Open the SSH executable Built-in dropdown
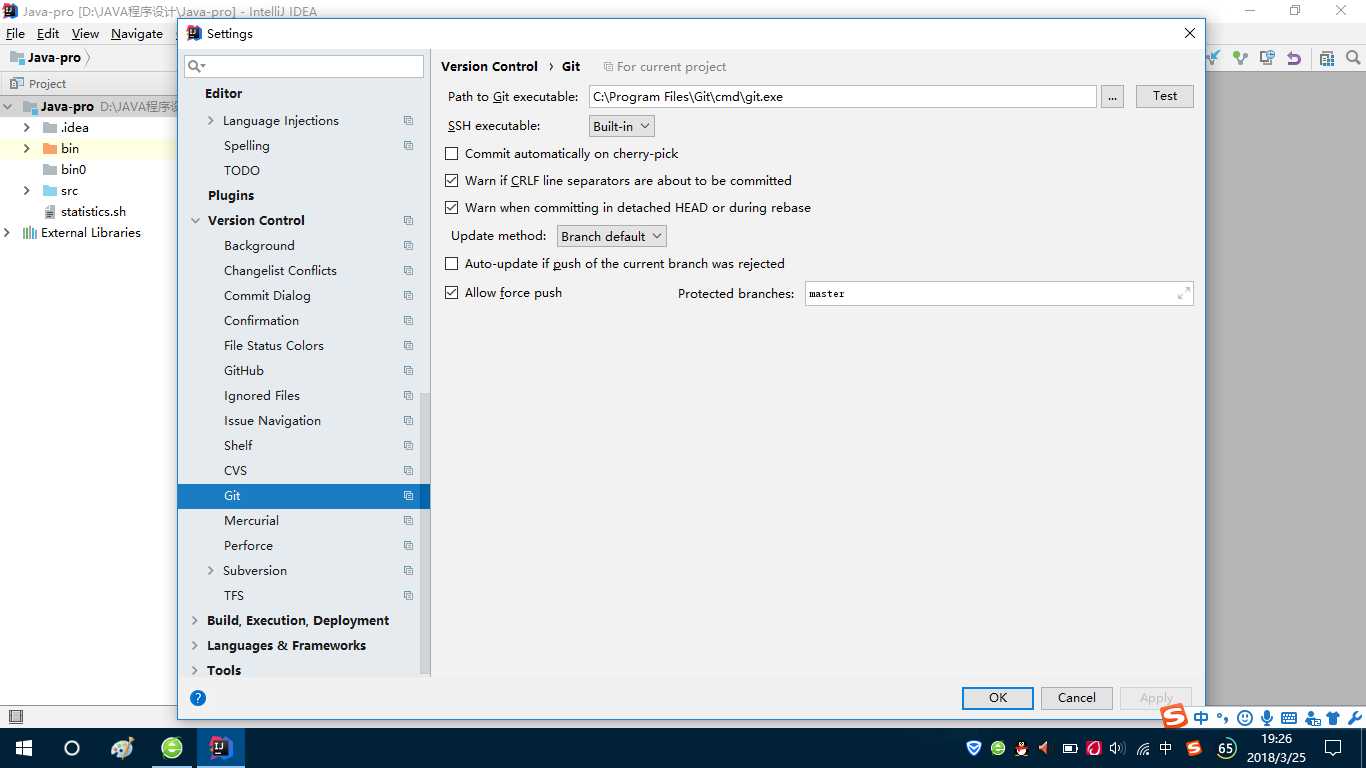The height and width of the screenshot is (768, 1366). click(622, 126)
